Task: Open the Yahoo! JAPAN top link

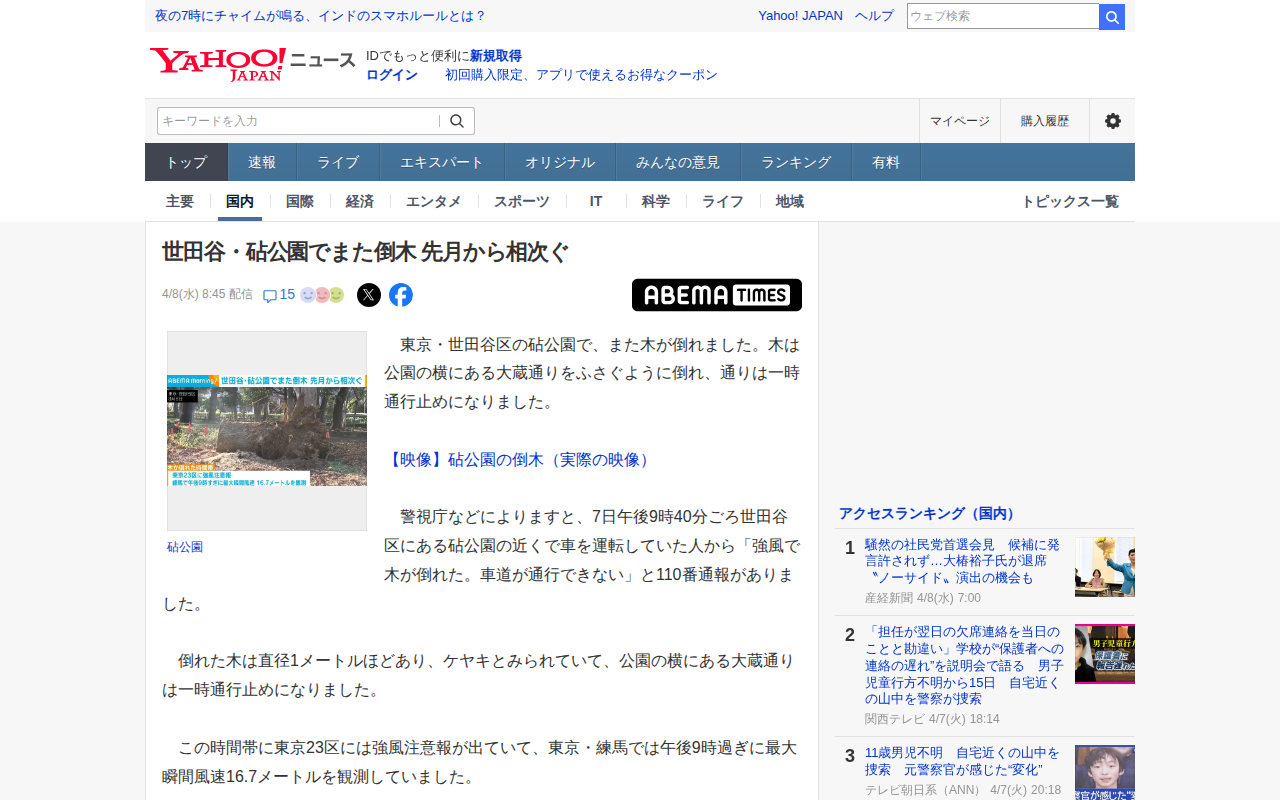Action: pos(800,16)
